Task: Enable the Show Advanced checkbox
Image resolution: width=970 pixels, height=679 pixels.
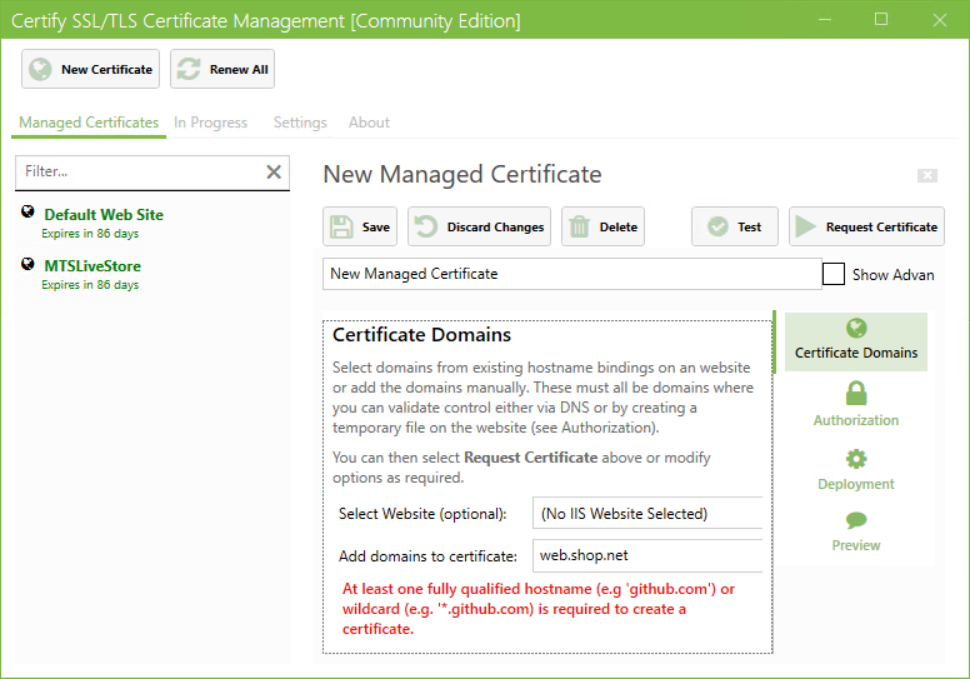Action: coord(833,273)
